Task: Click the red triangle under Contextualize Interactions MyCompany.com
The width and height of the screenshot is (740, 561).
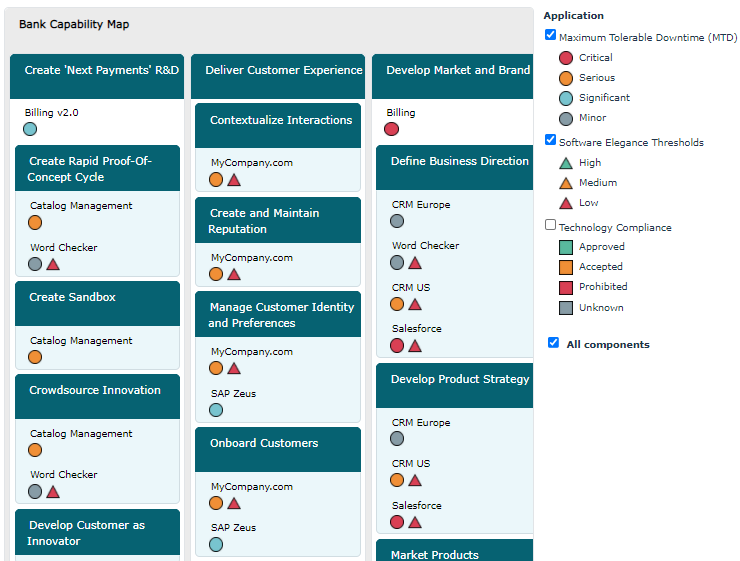Action: pos(234,180)
